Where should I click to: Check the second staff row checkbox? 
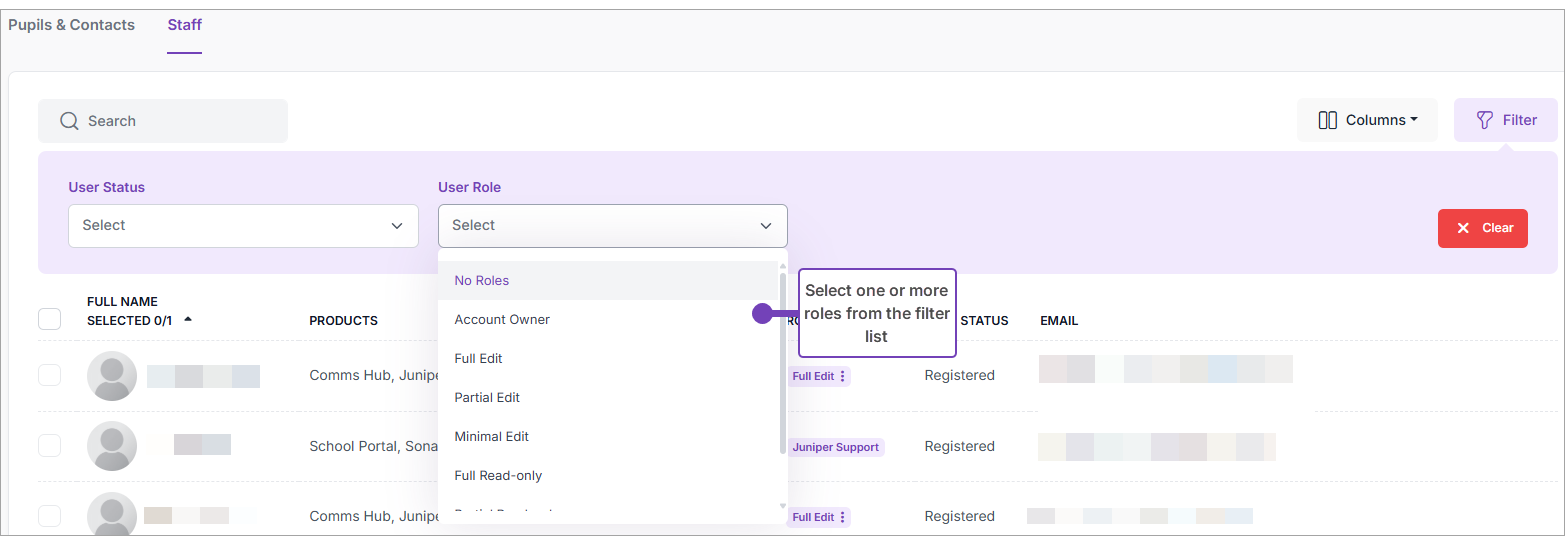[49, 446]
